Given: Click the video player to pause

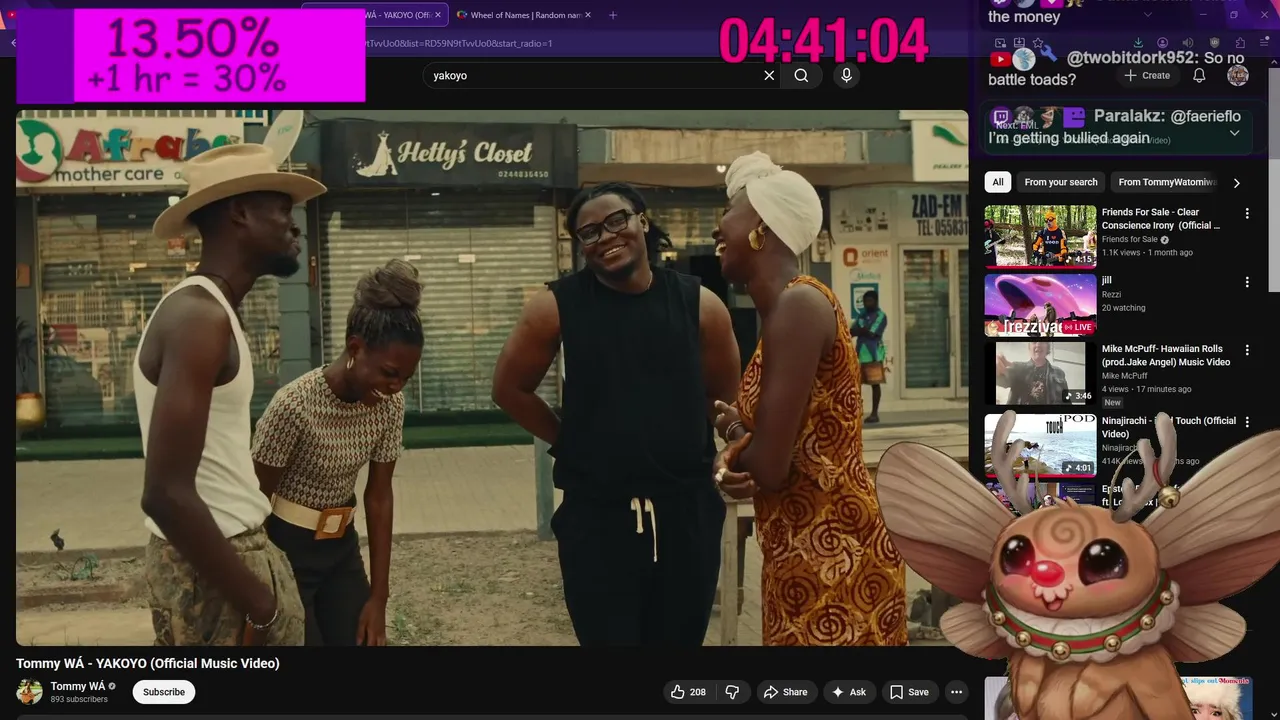Looking at the screenshot, I should (492, 378).
